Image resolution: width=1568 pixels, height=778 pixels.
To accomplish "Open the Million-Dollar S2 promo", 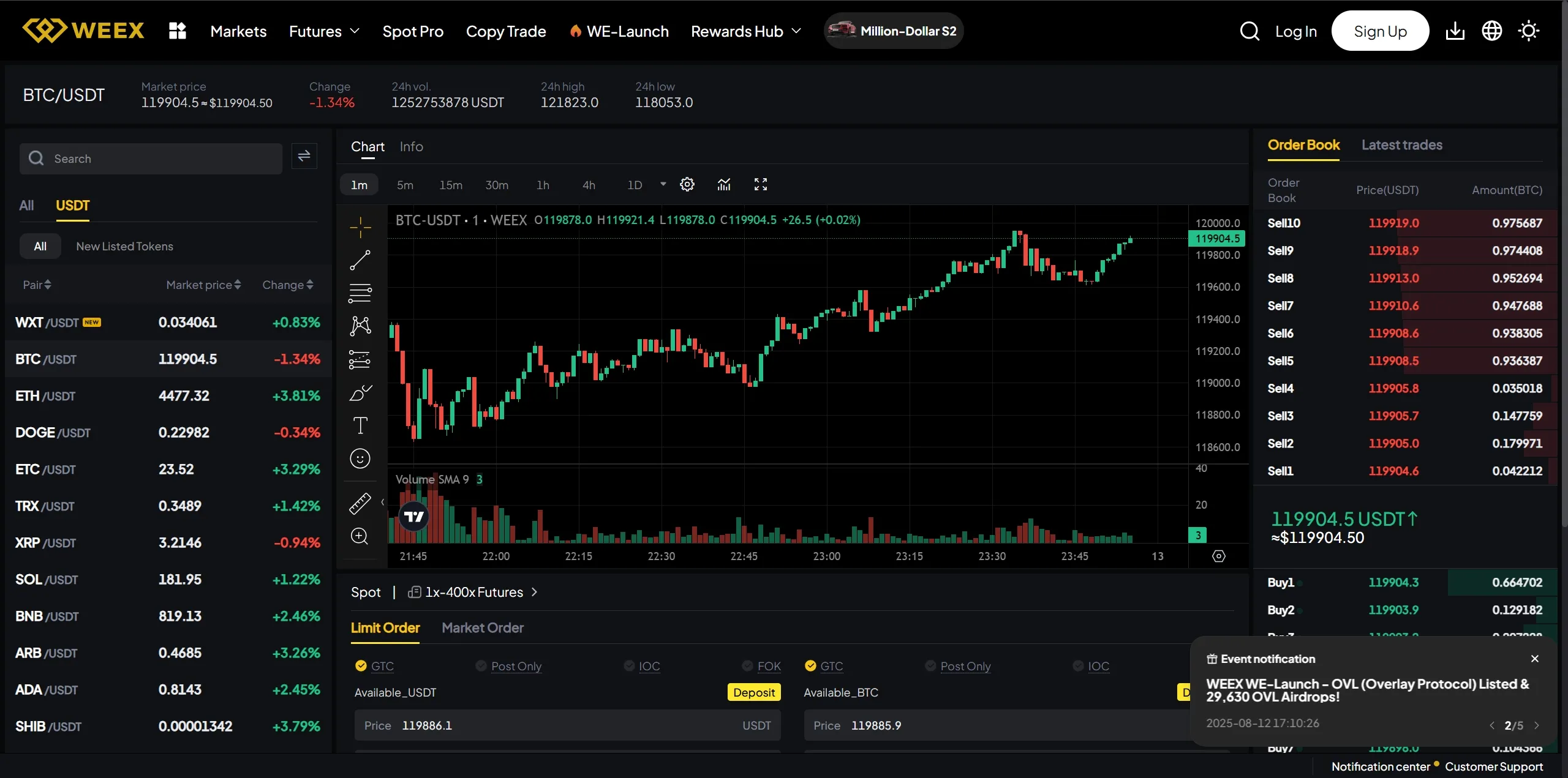I will point(893,31).
